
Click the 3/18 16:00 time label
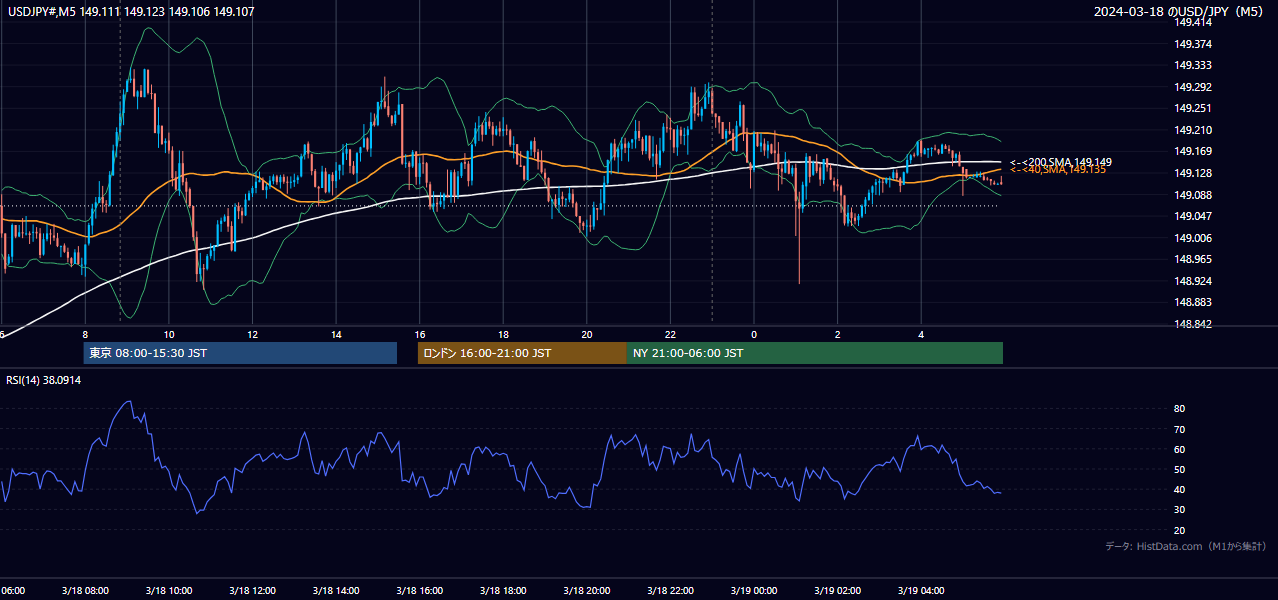tap(419, 591)
